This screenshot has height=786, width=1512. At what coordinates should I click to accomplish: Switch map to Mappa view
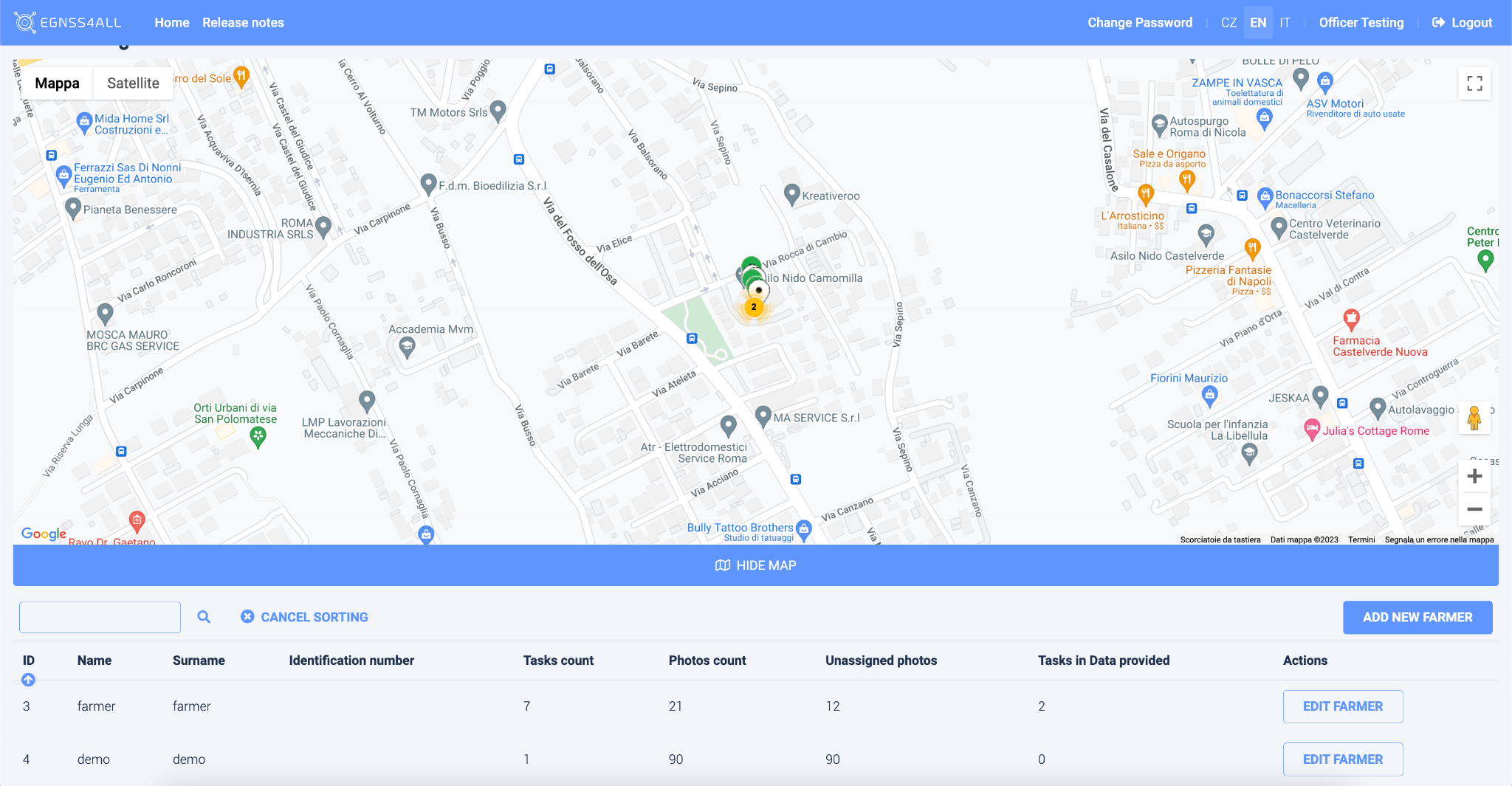[57, 83]
